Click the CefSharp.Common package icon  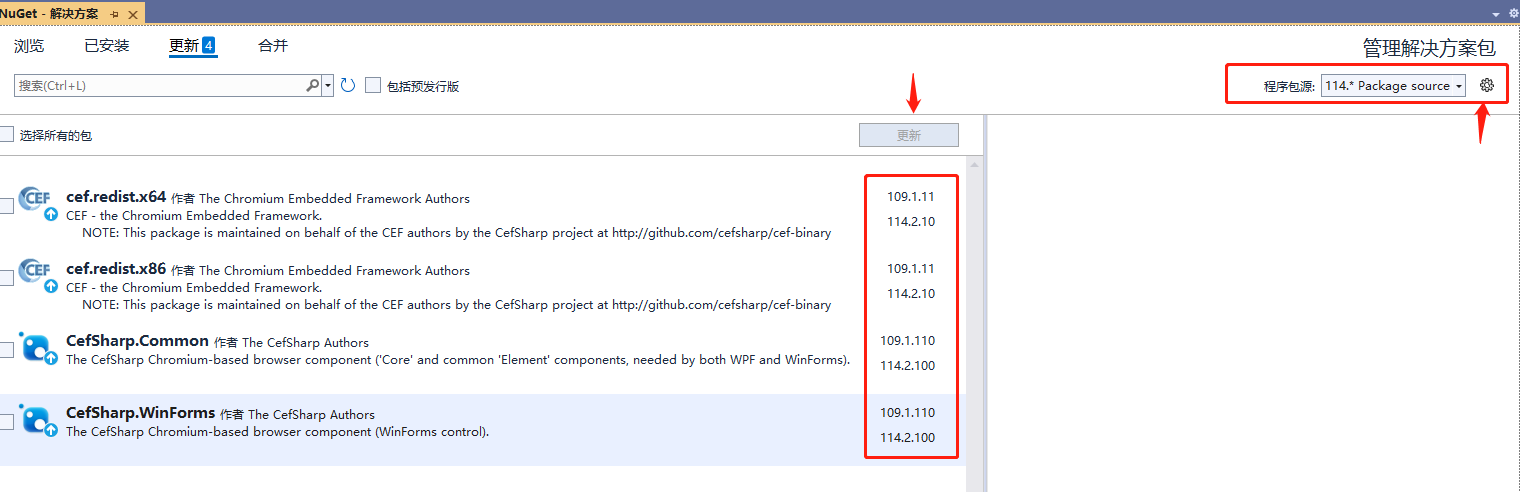coord(36,346)
